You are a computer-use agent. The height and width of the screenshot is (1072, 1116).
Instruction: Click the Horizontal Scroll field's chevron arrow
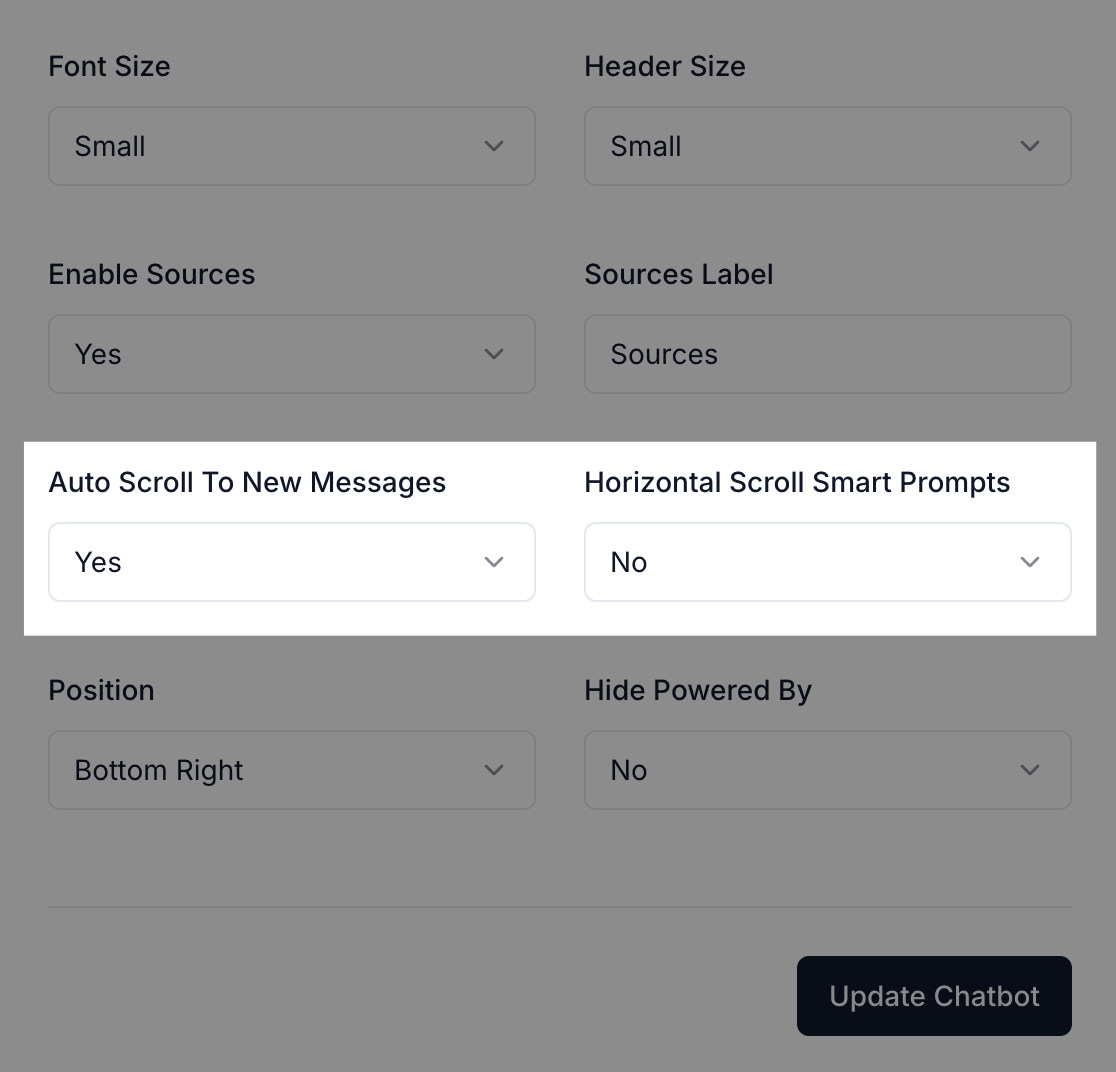point(1030,562)
